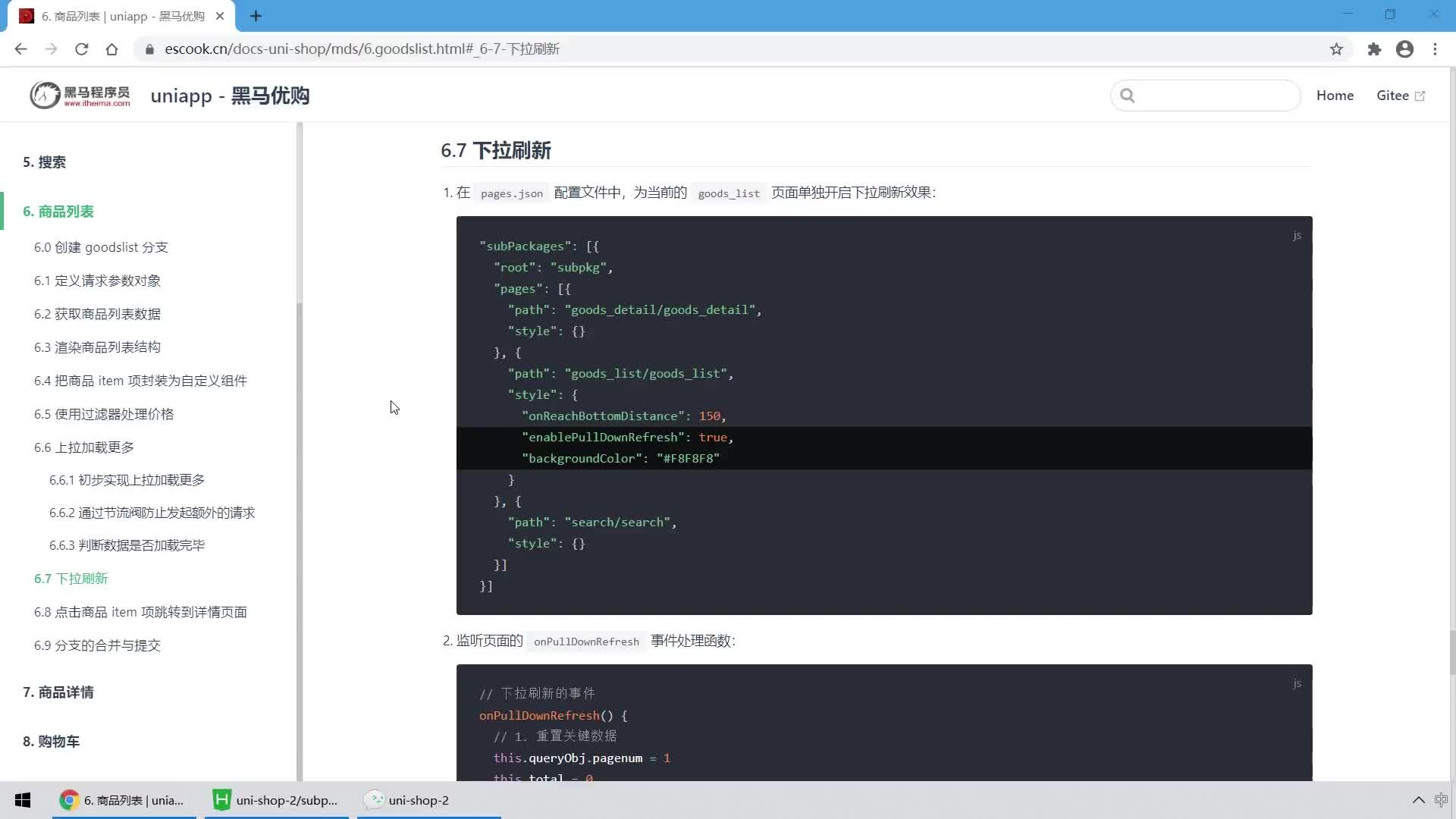Click inline code goods_list
Image resolution: width=1456 pixels, height=819 pixels.
pyautogui.click(x=728, y=193)
